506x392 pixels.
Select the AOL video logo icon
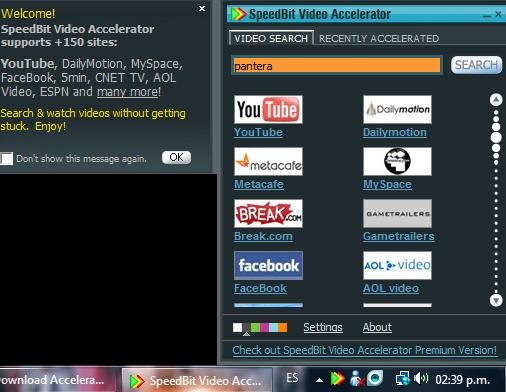pos(397,265)
